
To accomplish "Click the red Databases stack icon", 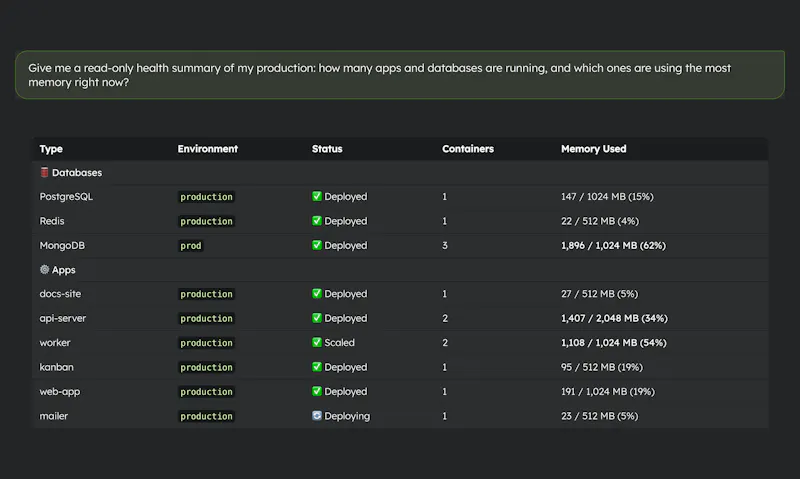I will click(44, 172).
